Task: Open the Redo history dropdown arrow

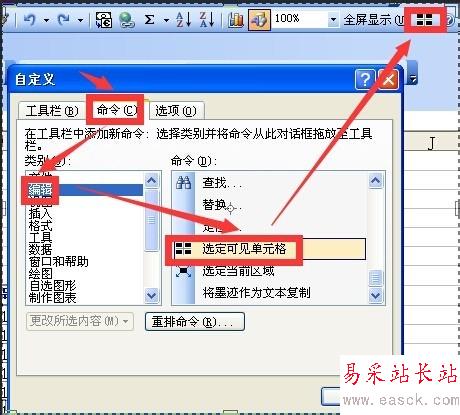Action: tap(80, 20)
